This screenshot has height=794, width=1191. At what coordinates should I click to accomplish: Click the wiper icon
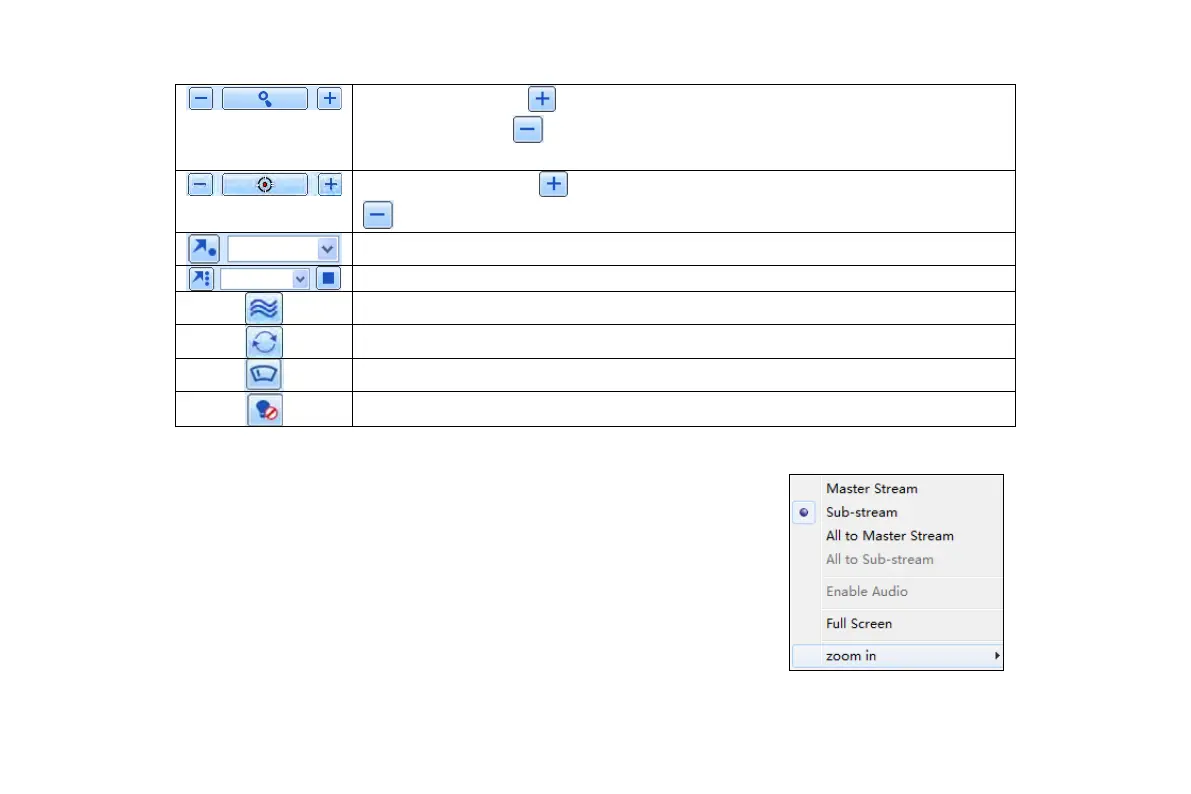(264, 375)
